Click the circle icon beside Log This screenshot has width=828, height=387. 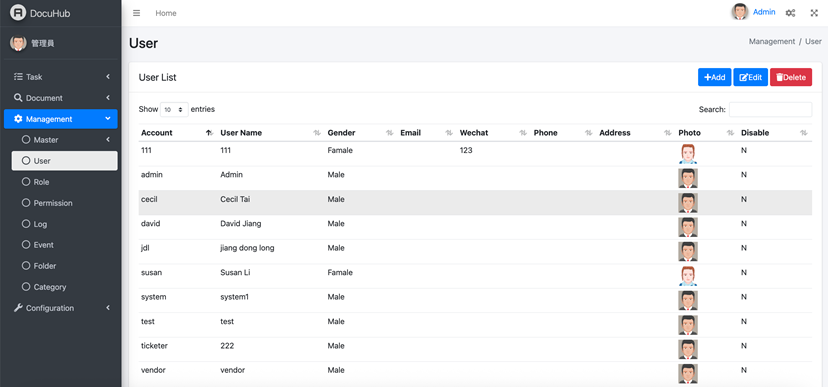(26, 224)
